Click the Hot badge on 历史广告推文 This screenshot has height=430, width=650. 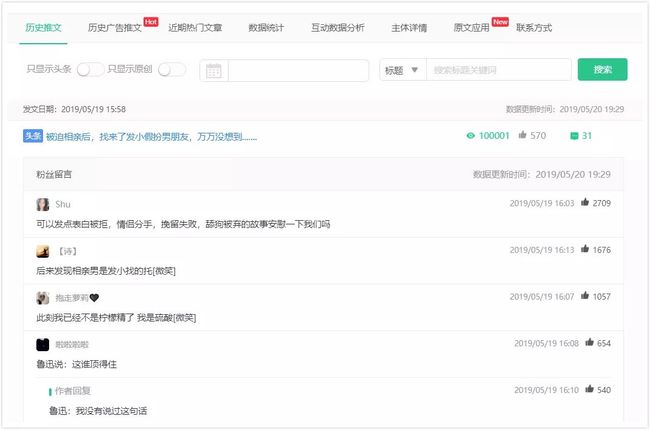(151, 22)
